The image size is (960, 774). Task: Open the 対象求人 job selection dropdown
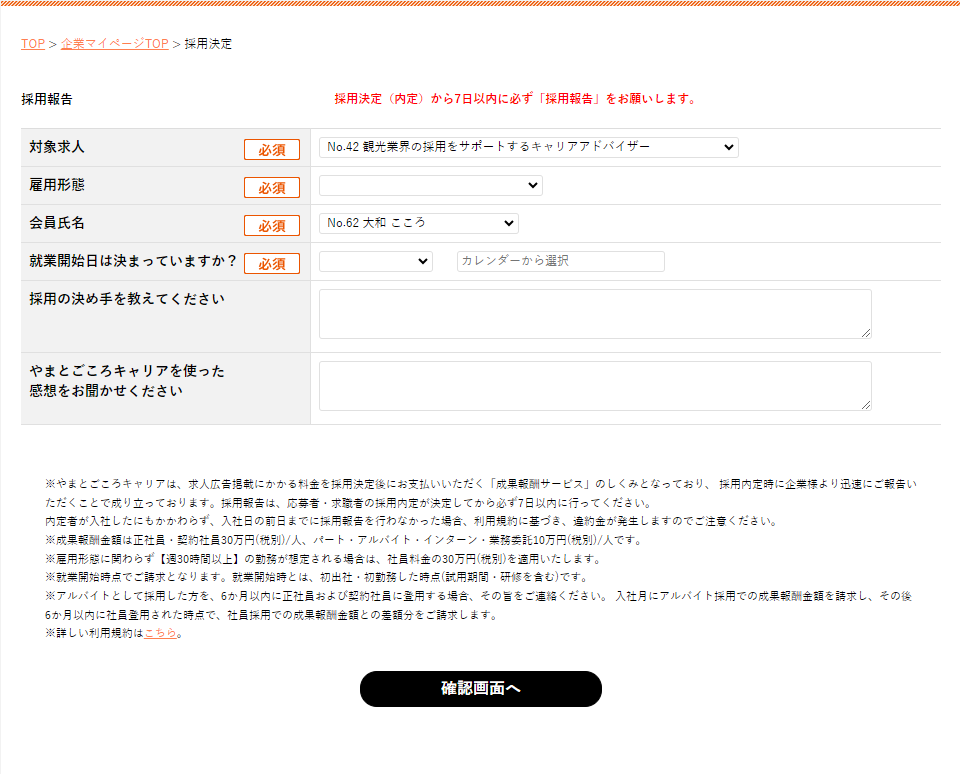[x=528, y=147]
